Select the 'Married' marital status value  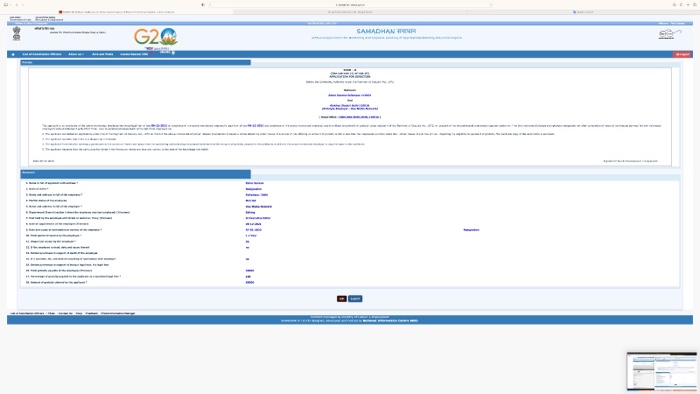pyautogui.click(x=250, y=201)
